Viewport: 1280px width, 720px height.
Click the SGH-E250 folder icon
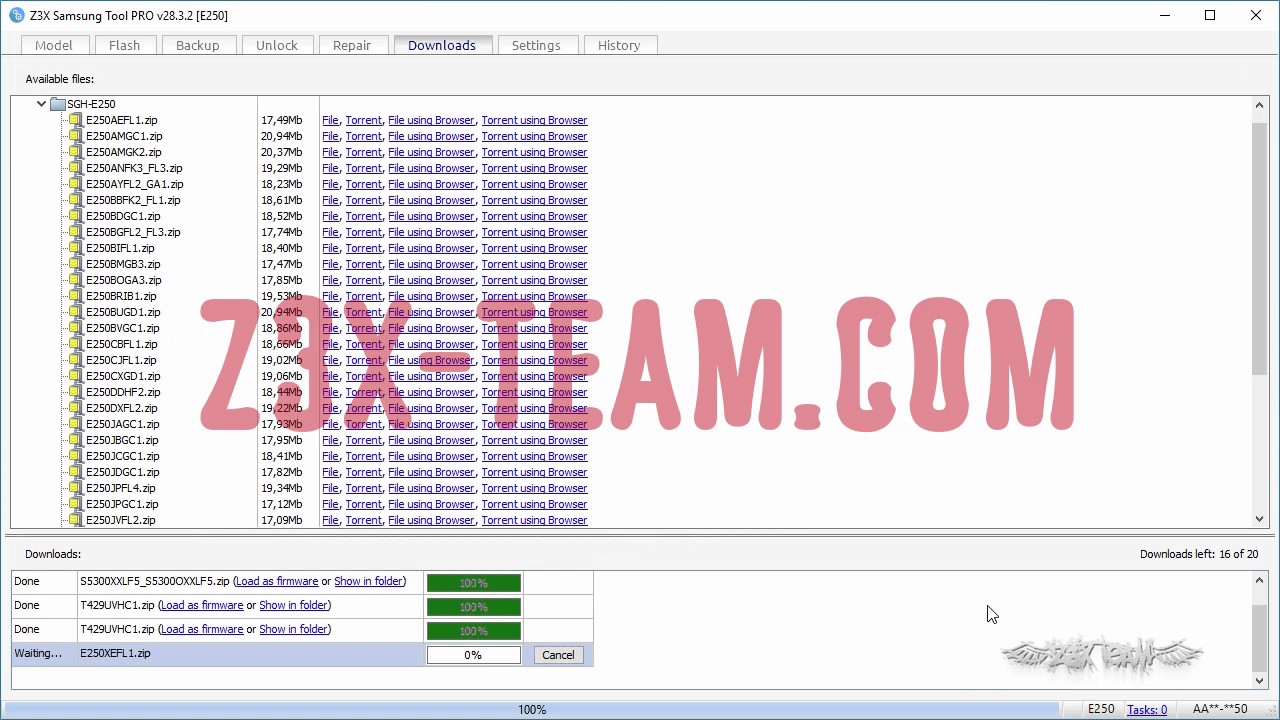(x=58, y=104)
